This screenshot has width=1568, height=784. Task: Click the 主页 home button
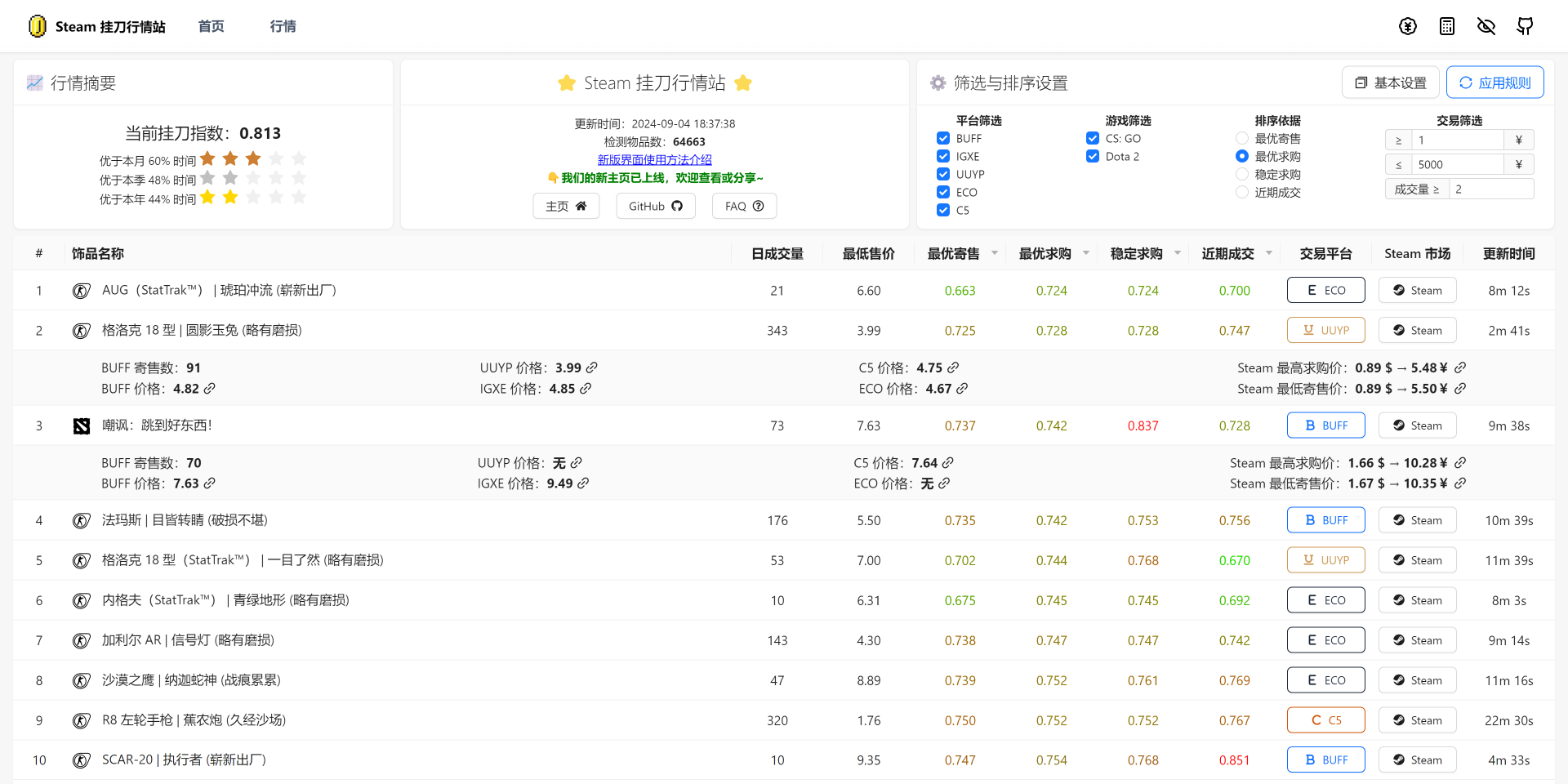click(567, 206)
